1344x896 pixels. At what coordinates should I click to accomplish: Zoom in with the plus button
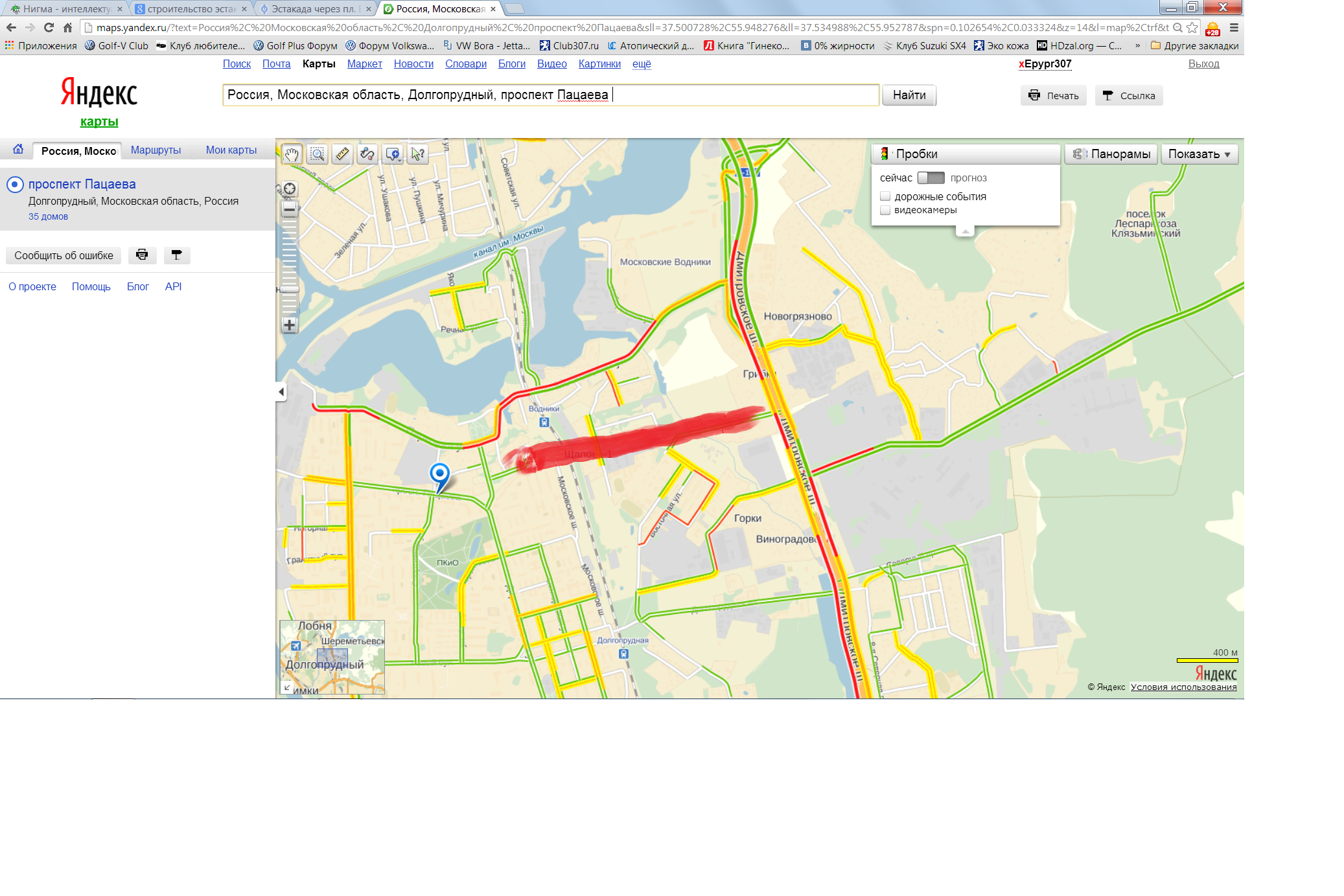coord(290,325)
